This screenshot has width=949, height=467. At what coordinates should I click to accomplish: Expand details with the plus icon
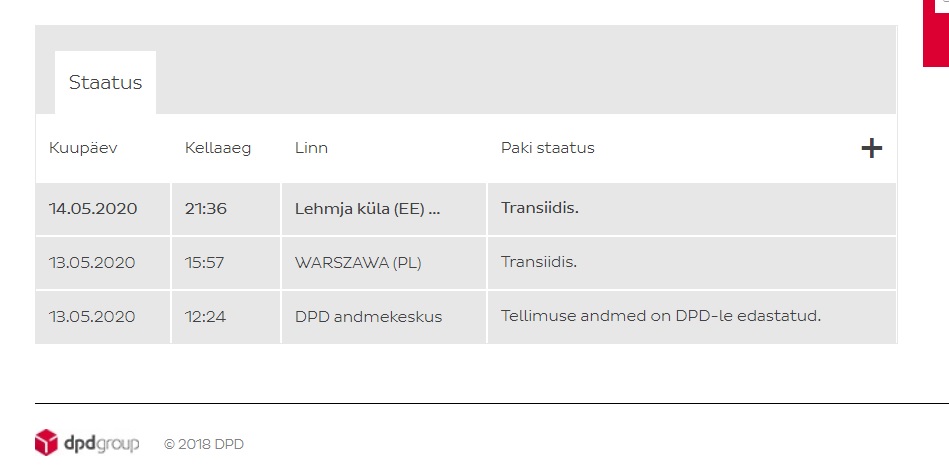point(871,148)
